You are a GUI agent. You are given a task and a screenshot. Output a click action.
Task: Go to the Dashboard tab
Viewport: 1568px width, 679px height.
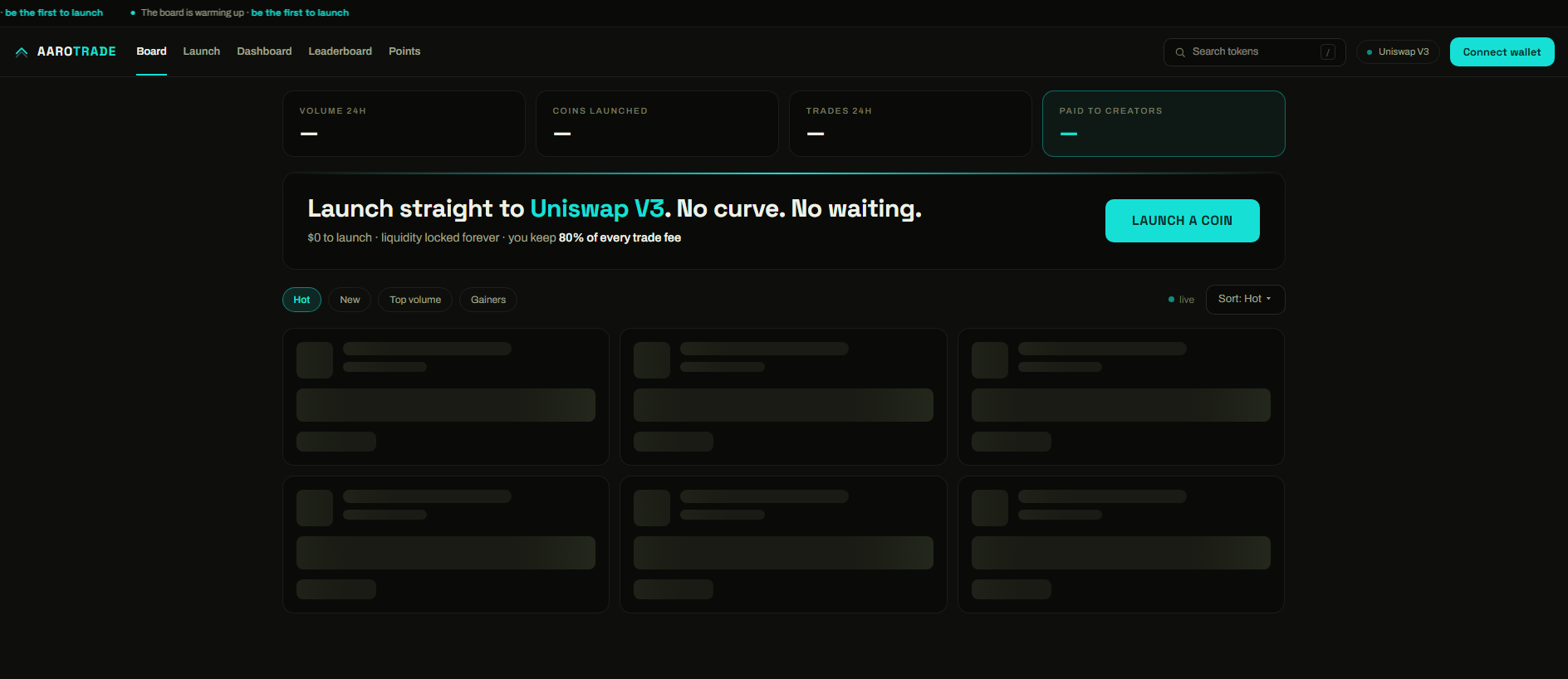[264, 51]
